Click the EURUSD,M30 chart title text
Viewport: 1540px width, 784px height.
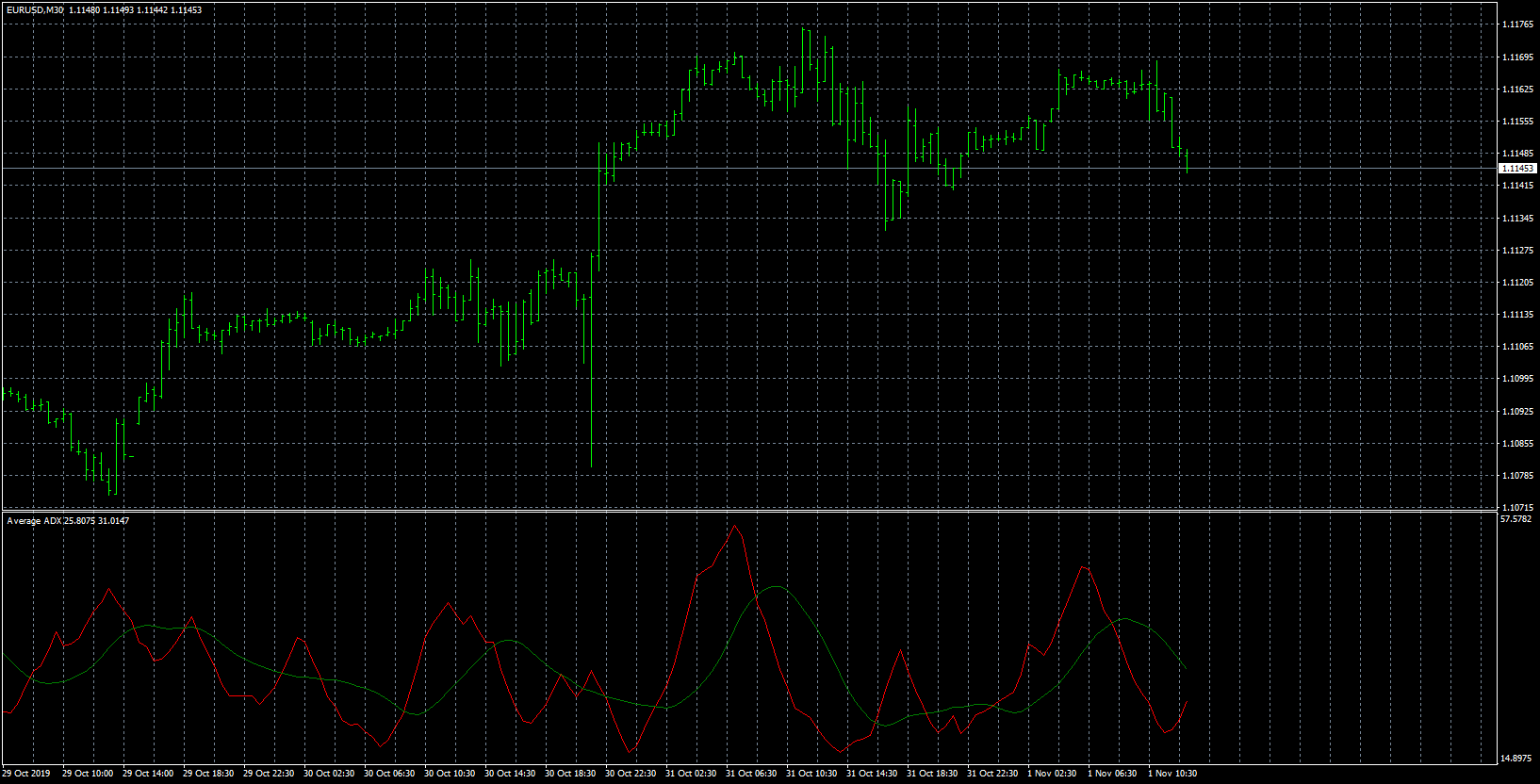click(35, 10)
